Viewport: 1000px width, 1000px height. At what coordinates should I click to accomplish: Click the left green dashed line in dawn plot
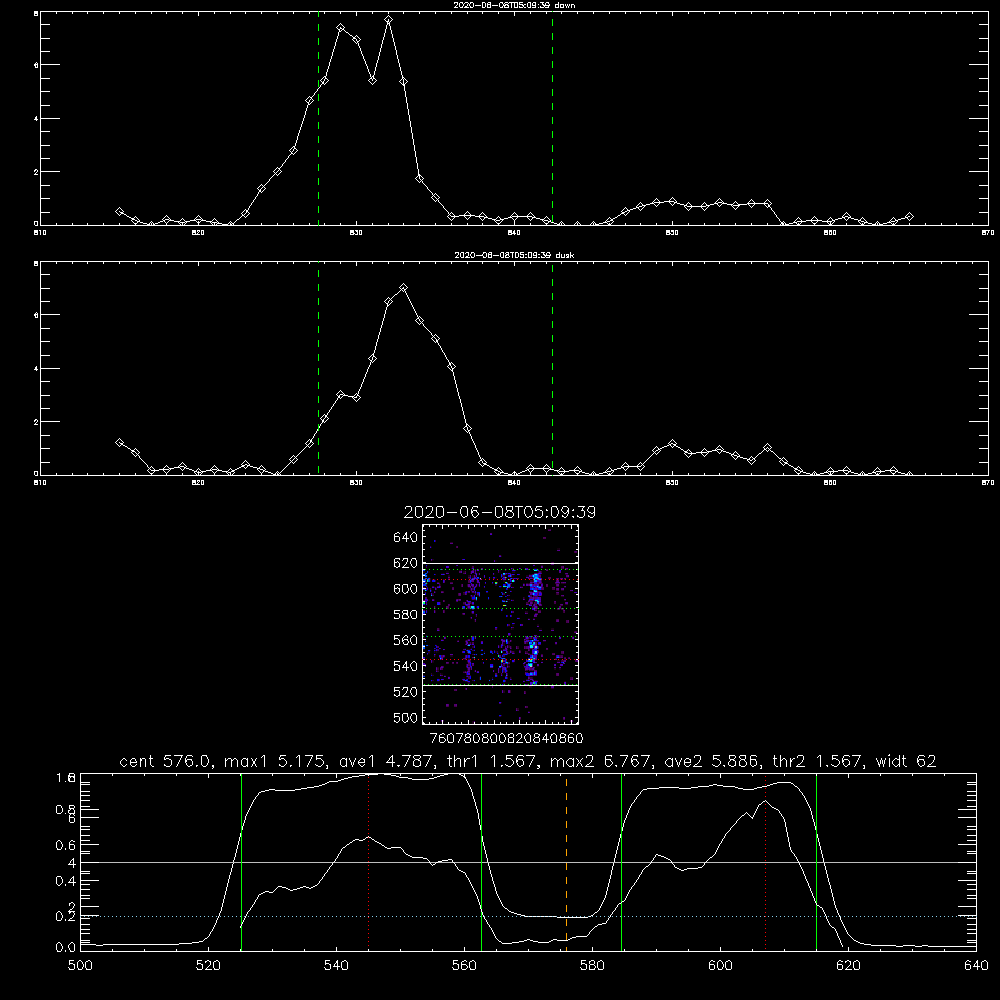pos(318,119)
